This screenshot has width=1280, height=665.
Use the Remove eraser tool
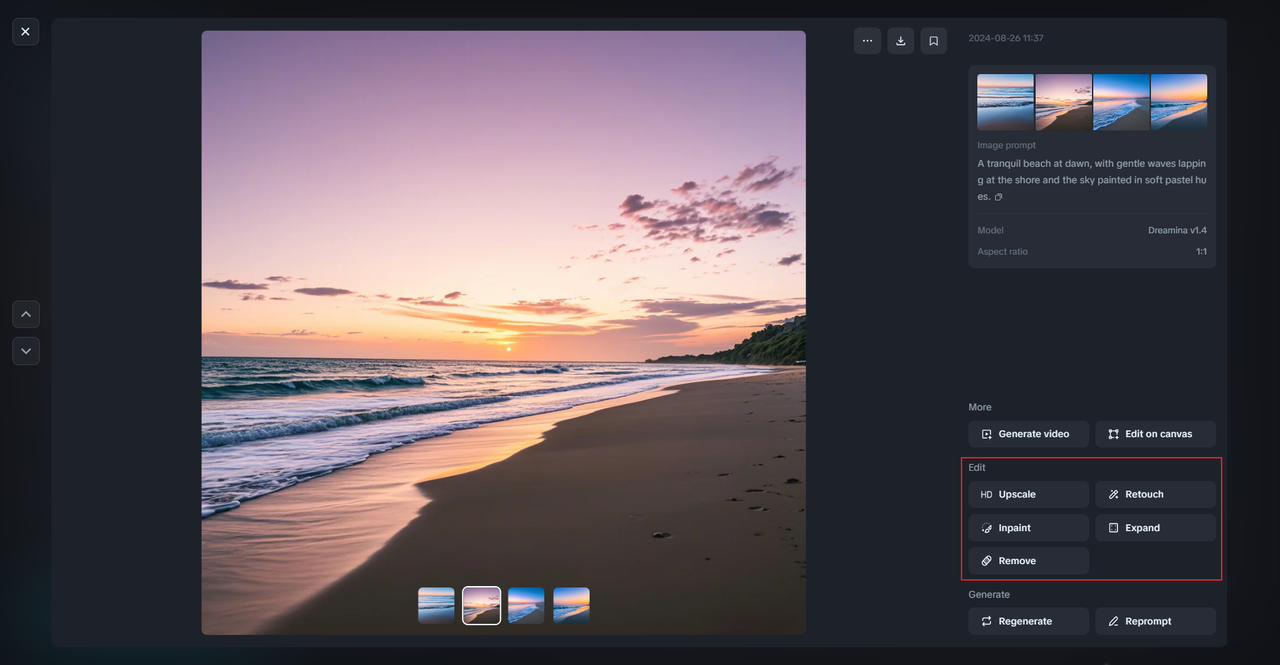(1028, 561)
